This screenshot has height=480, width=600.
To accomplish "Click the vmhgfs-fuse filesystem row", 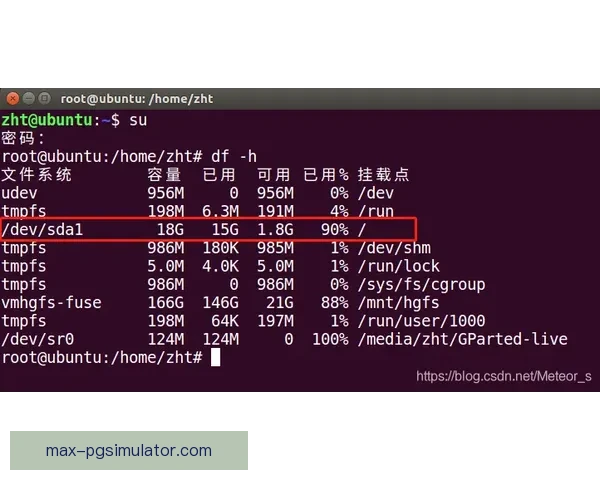I will pos(51,303).
